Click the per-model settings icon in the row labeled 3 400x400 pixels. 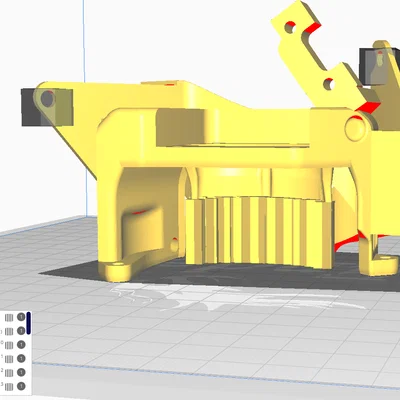(x=9, y=387)
